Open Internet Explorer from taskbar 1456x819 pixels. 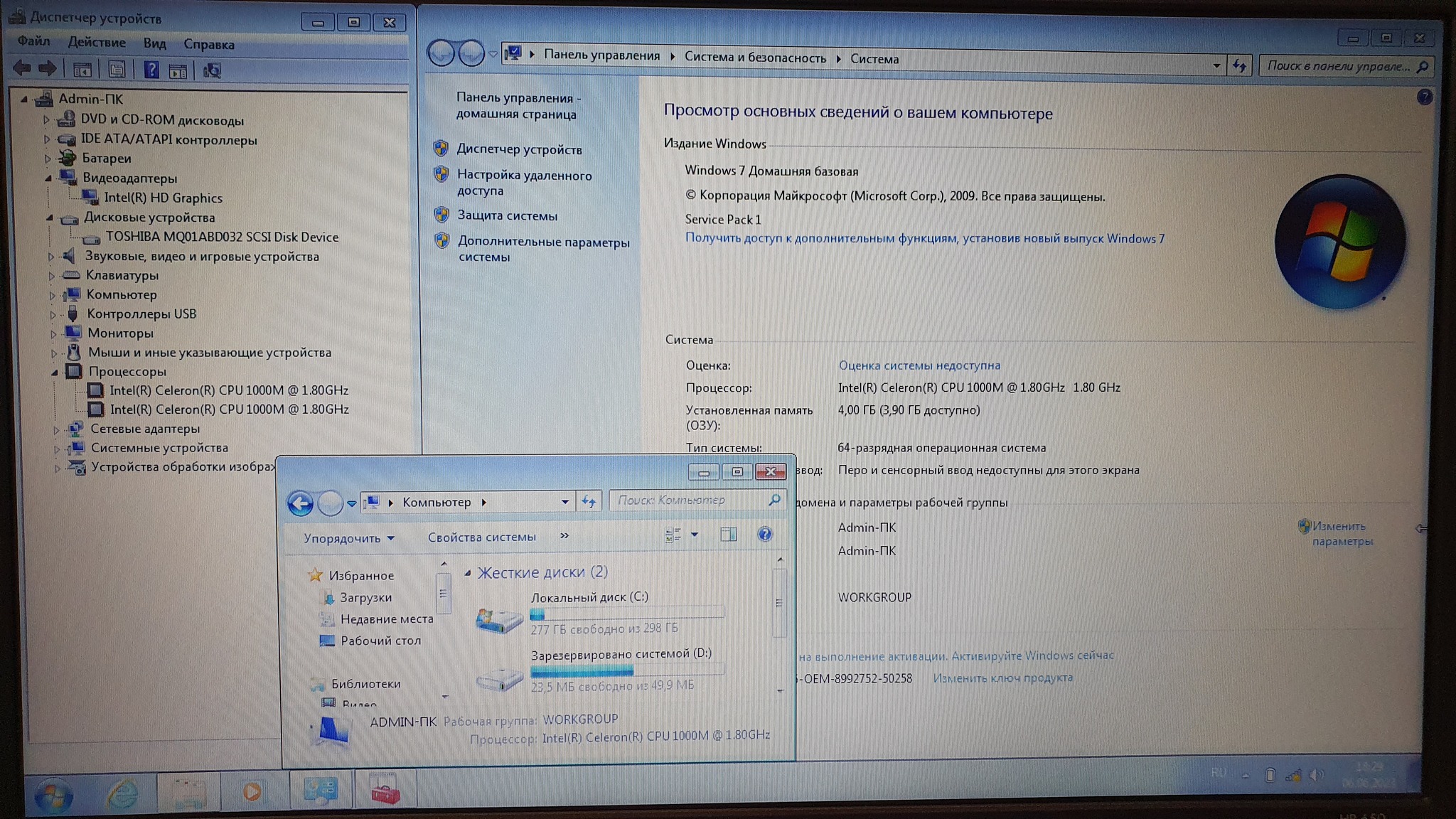click(x=122, y=792)
